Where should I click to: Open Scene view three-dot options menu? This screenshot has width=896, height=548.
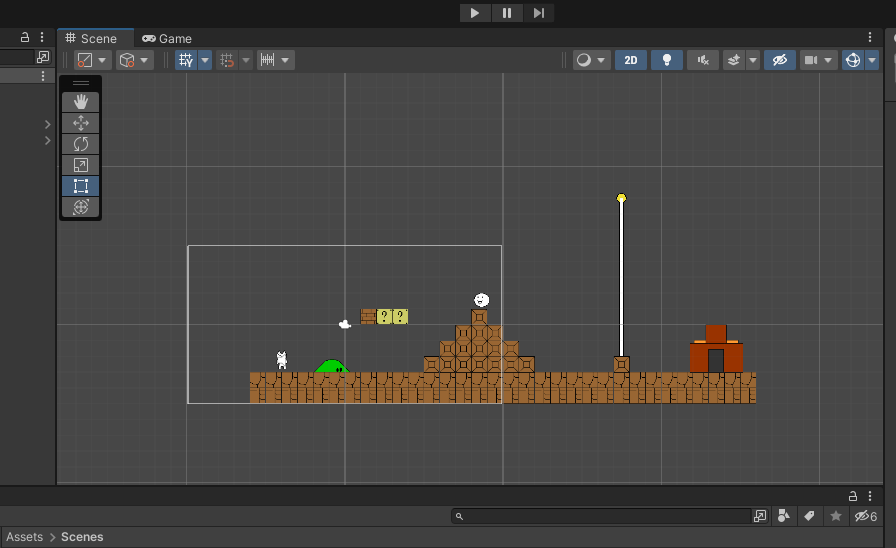(870, 37)
